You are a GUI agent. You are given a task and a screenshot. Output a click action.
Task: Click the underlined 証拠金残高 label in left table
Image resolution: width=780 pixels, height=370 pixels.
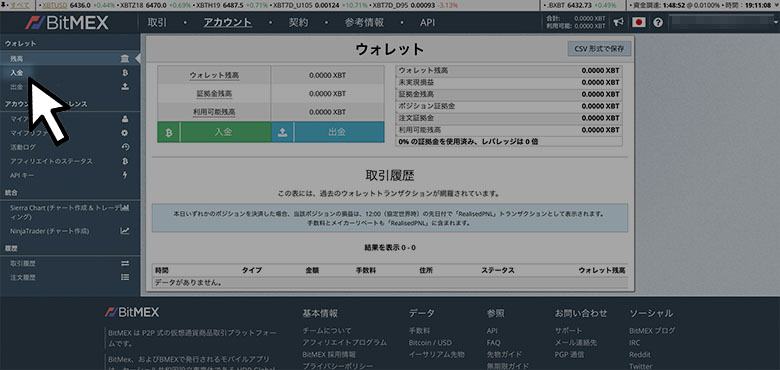click(x=214, y=93)
